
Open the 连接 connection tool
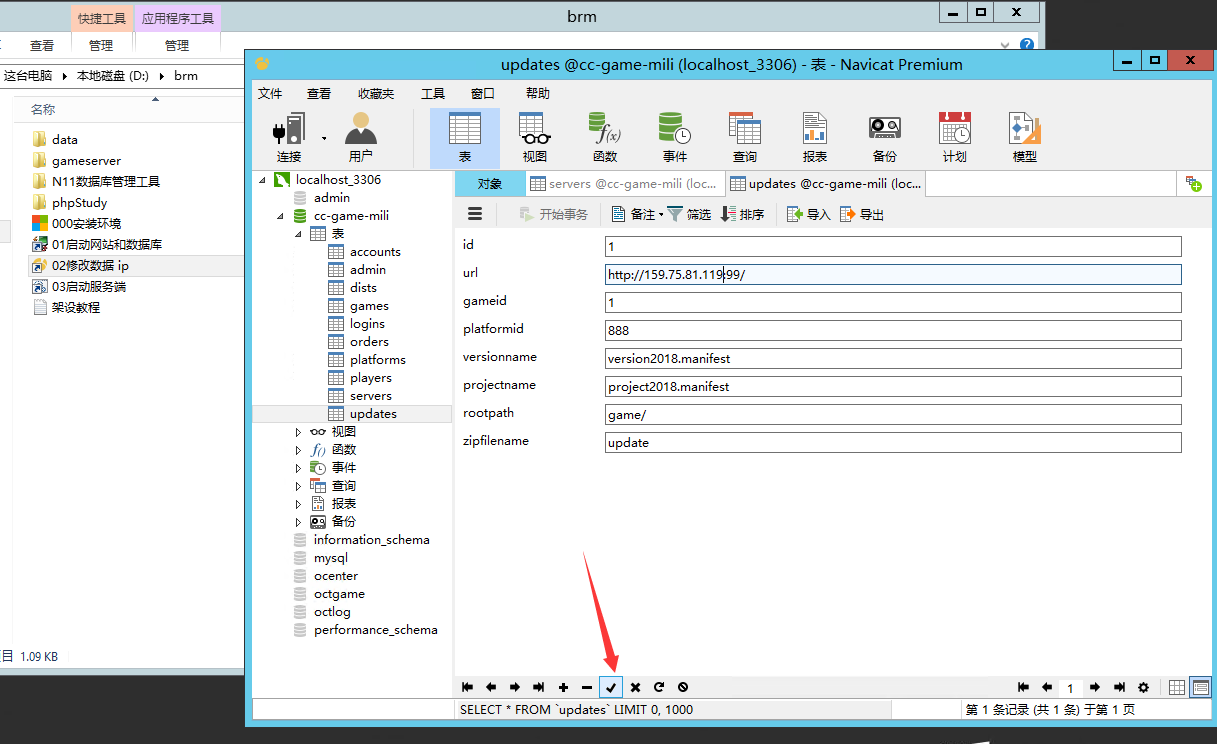[x=289, y=137]
